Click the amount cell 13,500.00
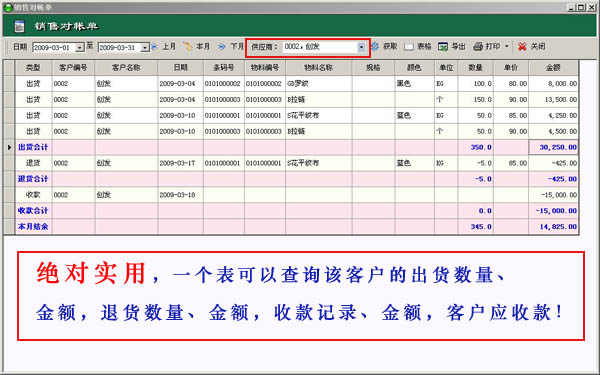600x375 pixels. [553, 99]
